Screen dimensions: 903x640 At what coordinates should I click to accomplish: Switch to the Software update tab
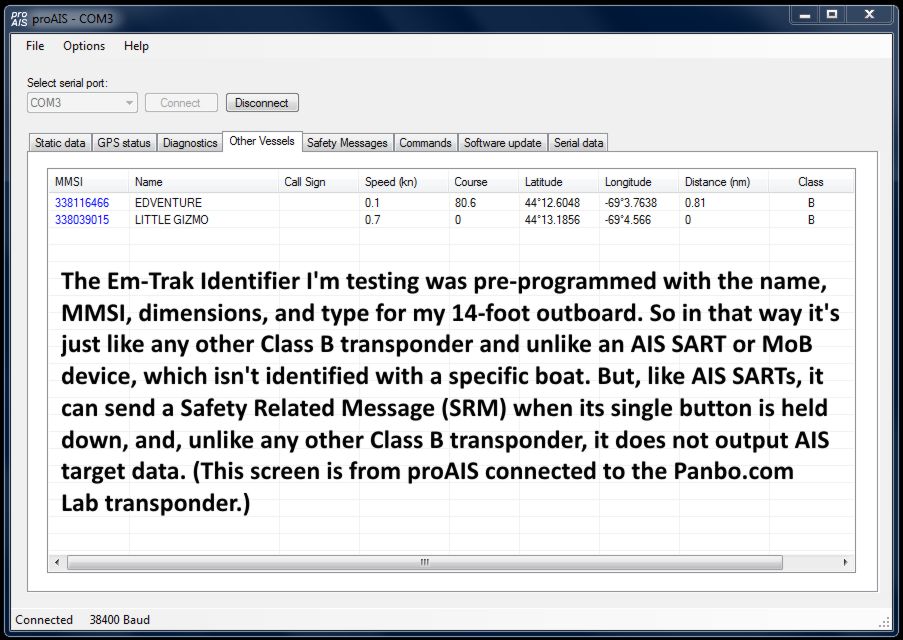click(503, 142)
